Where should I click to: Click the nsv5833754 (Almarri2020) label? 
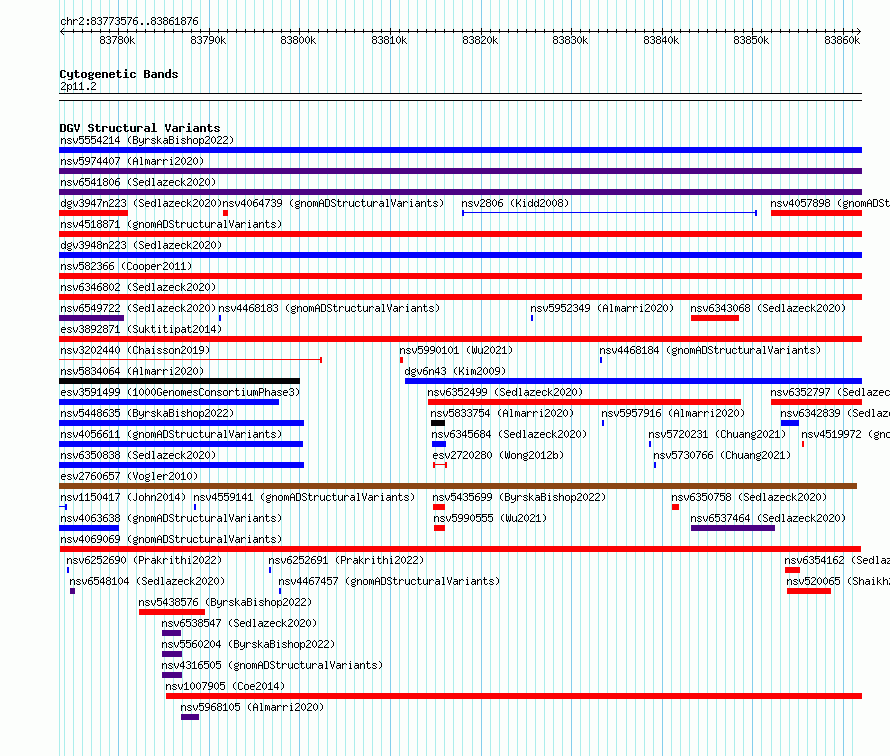pos(502,413)
